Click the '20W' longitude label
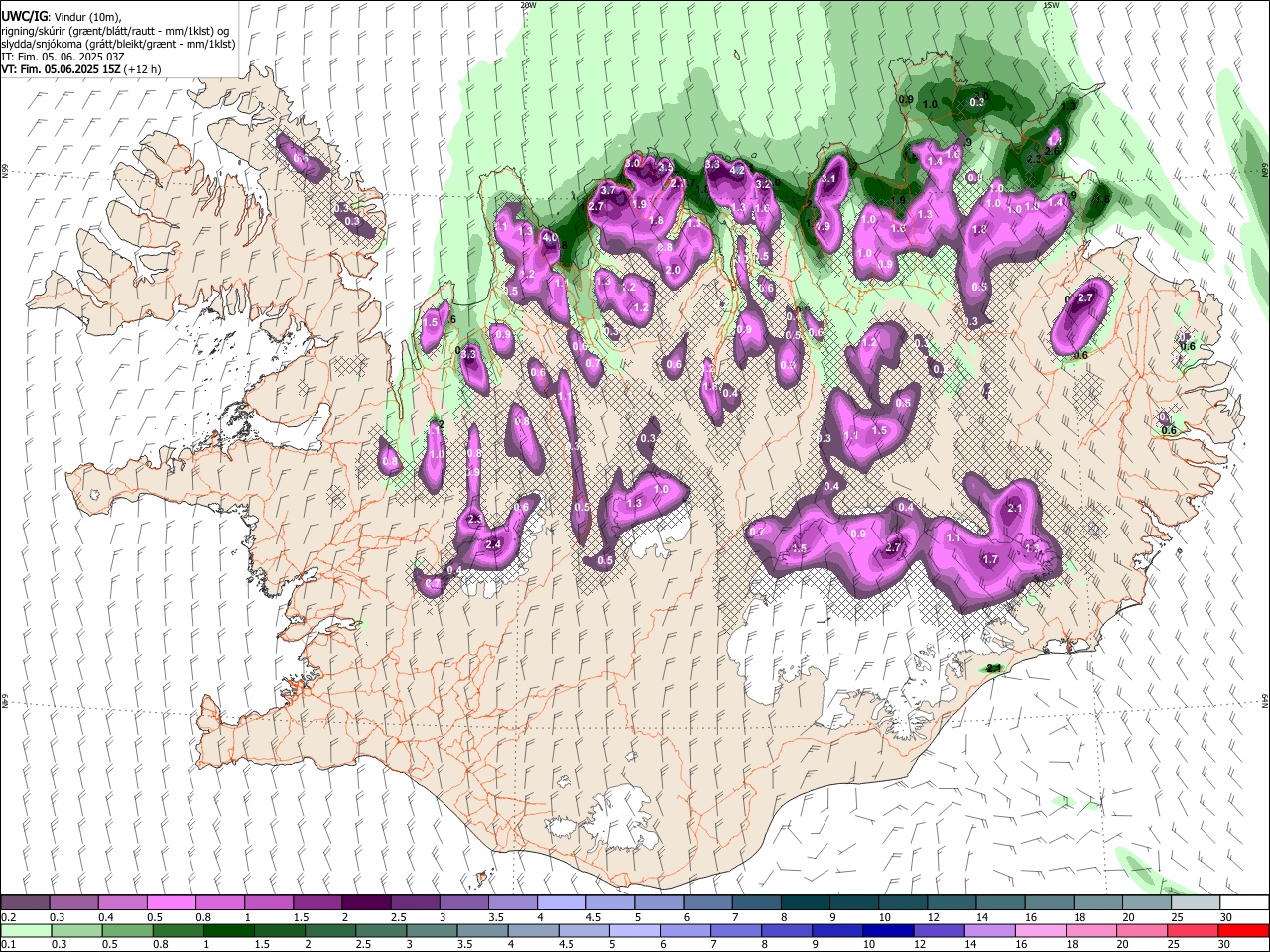 528,5
